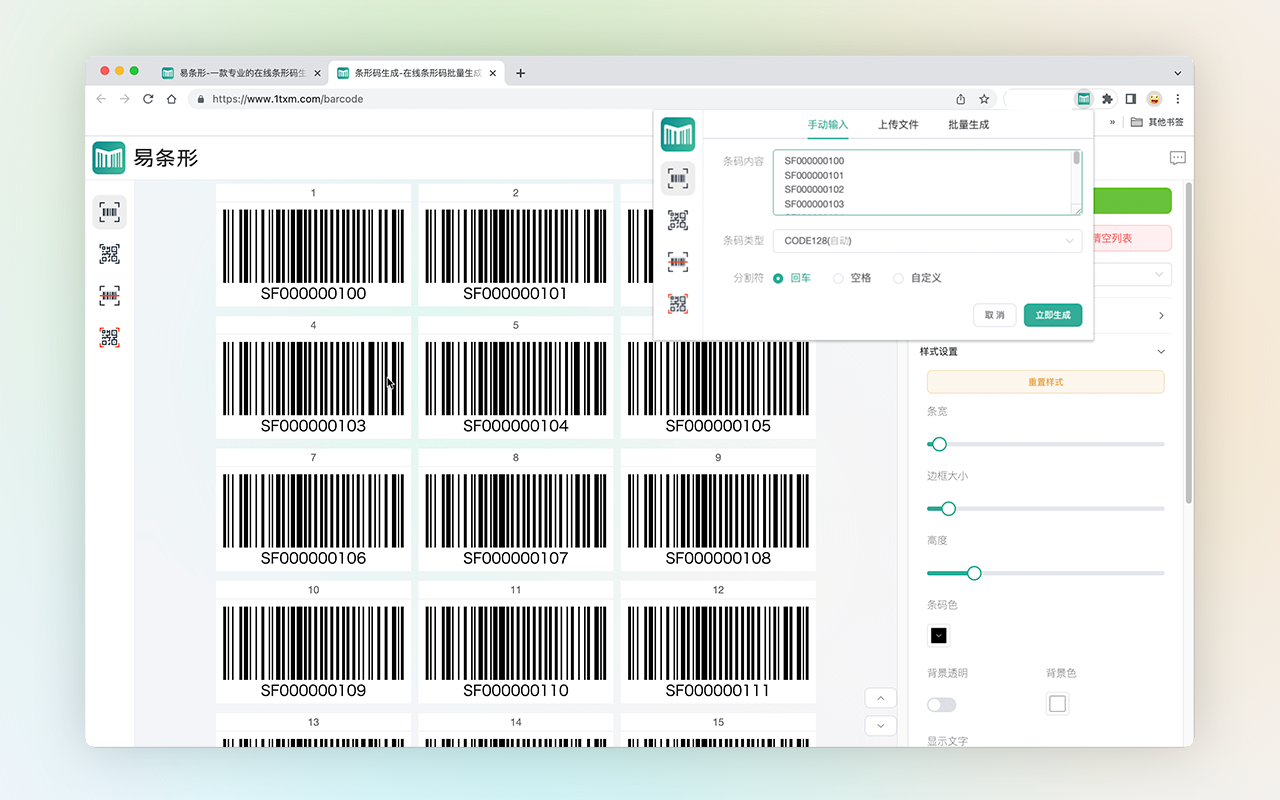Click the scroll-up arrow button below the barcode grid
1280x800 pixels.
click(x=880, y=698)
